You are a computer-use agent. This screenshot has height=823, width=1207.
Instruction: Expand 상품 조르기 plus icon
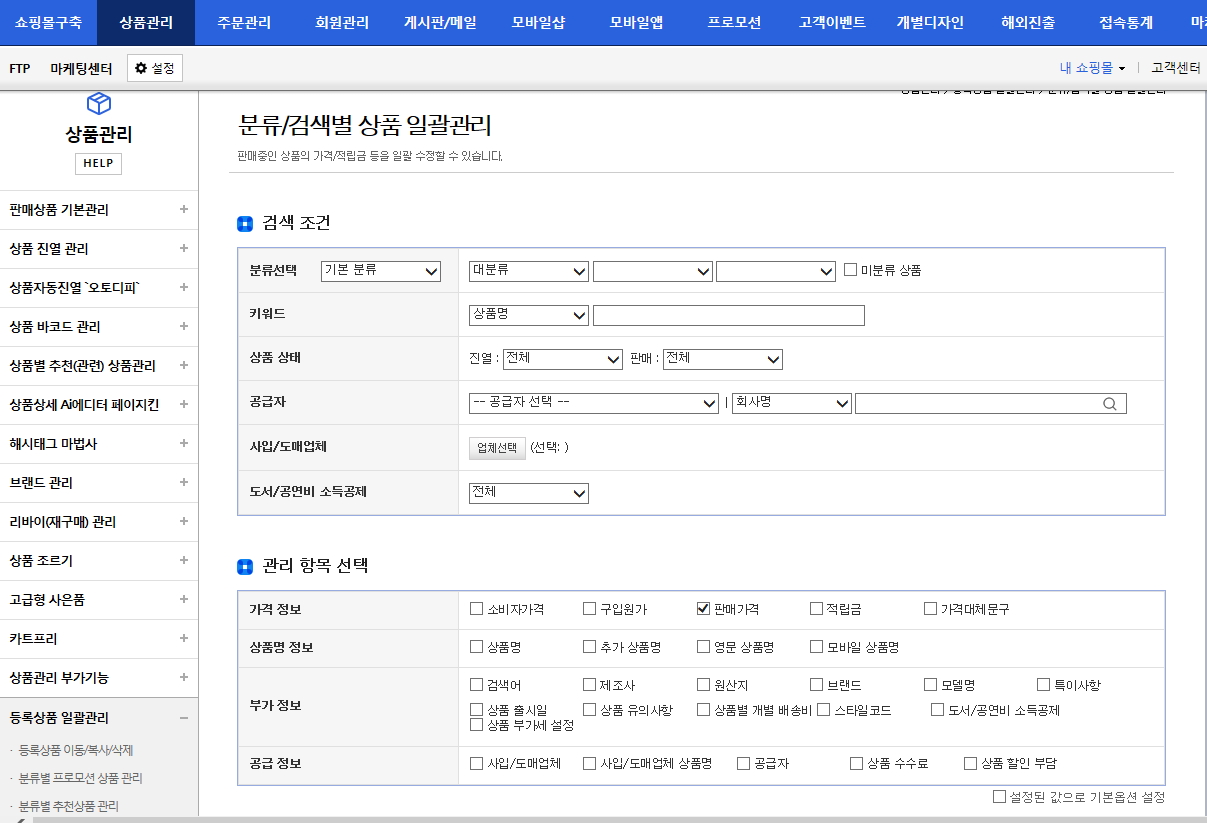(183, 560)
